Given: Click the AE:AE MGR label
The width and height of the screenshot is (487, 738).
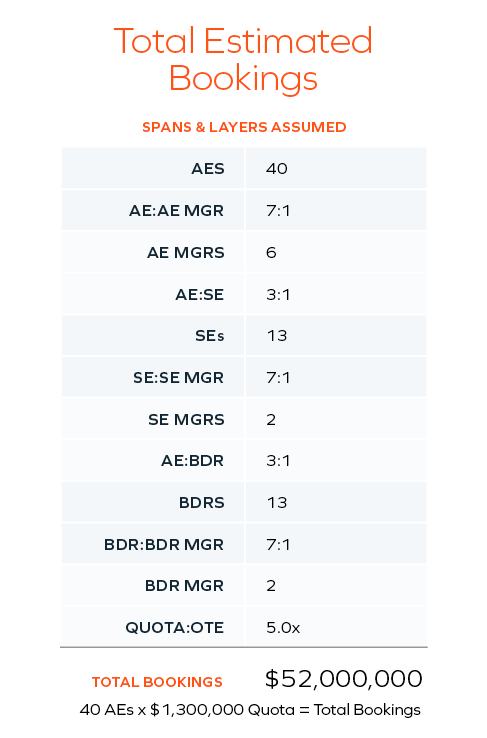Looking at the screenshot, I should point(176,210).
